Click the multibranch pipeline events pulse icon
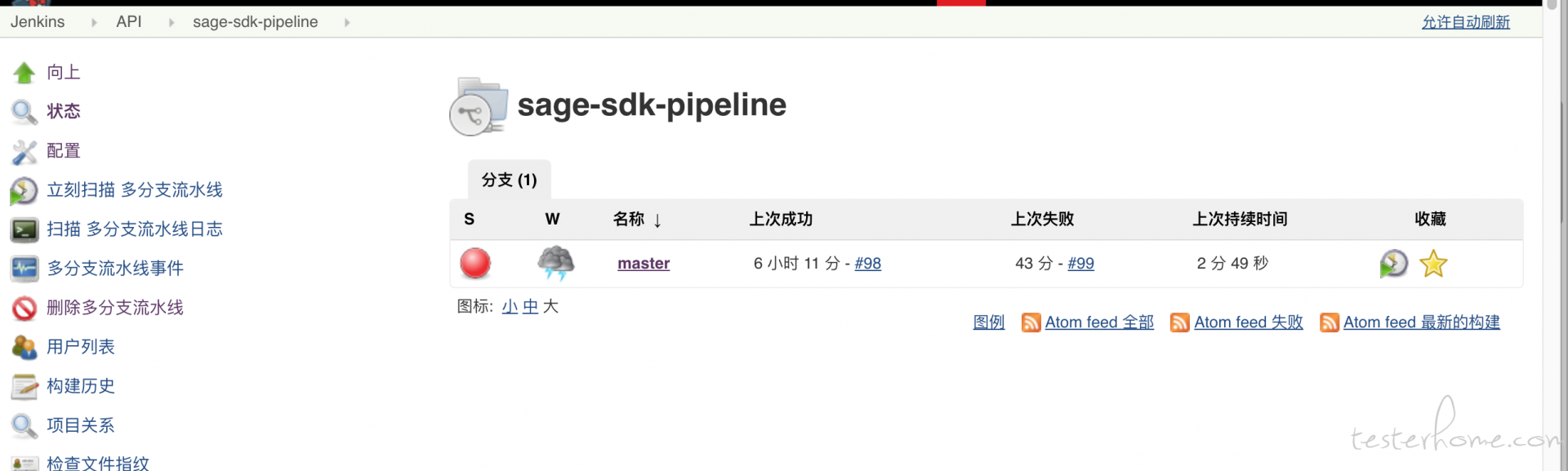This screenshot has height=471, width=1568. tap(24, 269)
